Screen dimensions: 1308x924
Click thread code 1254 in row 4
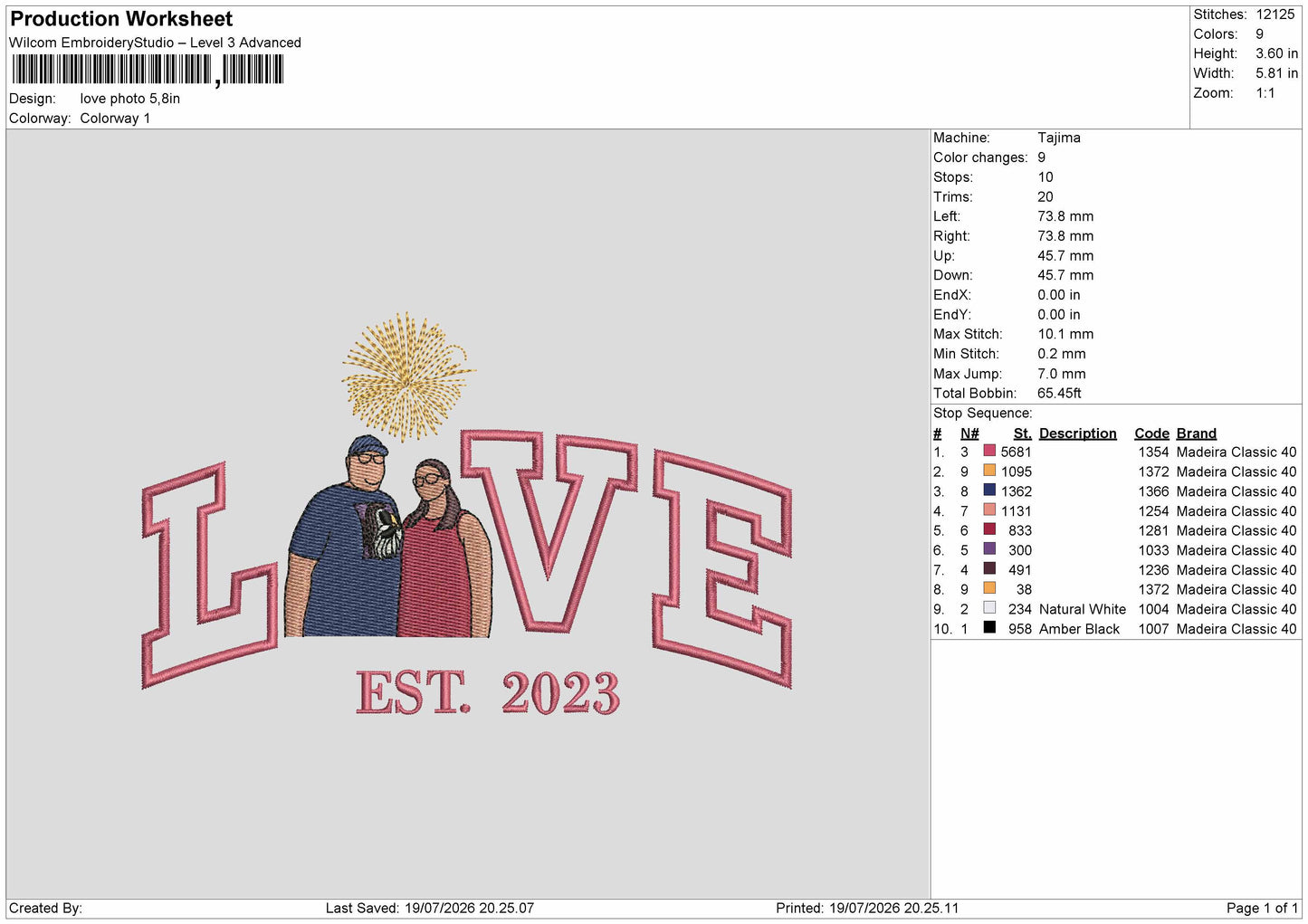click(1154, 510)
